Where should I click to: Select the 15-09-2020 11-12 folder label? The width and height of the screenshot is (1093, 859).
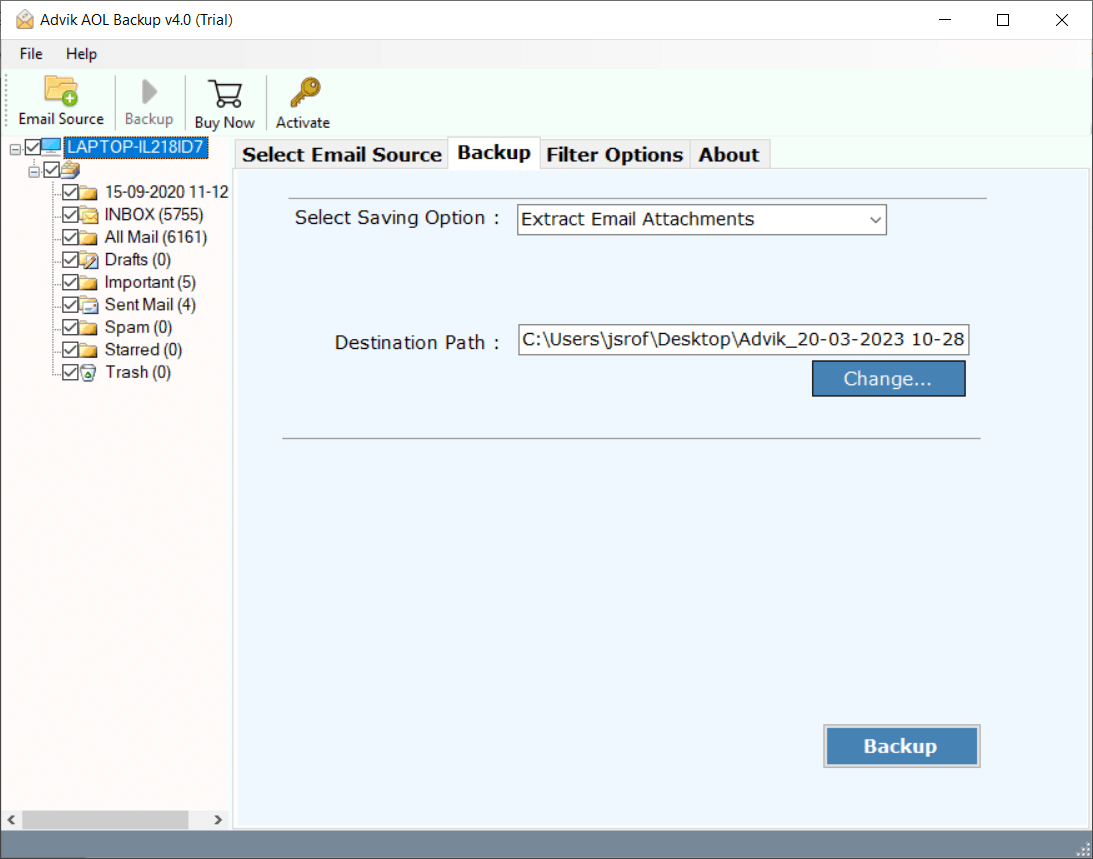pyautogui.click(x=167, y=192)
